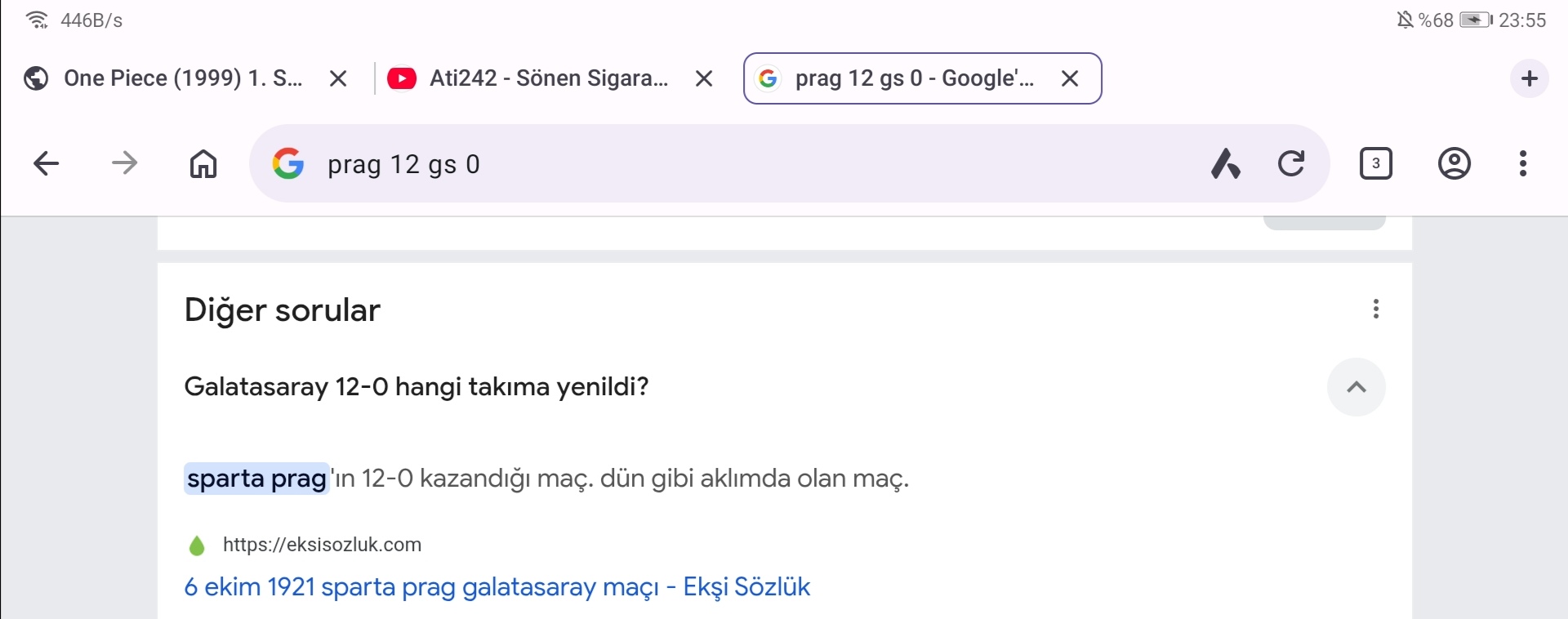Tap the Google Ads icon in address bar

point(1225,163)
